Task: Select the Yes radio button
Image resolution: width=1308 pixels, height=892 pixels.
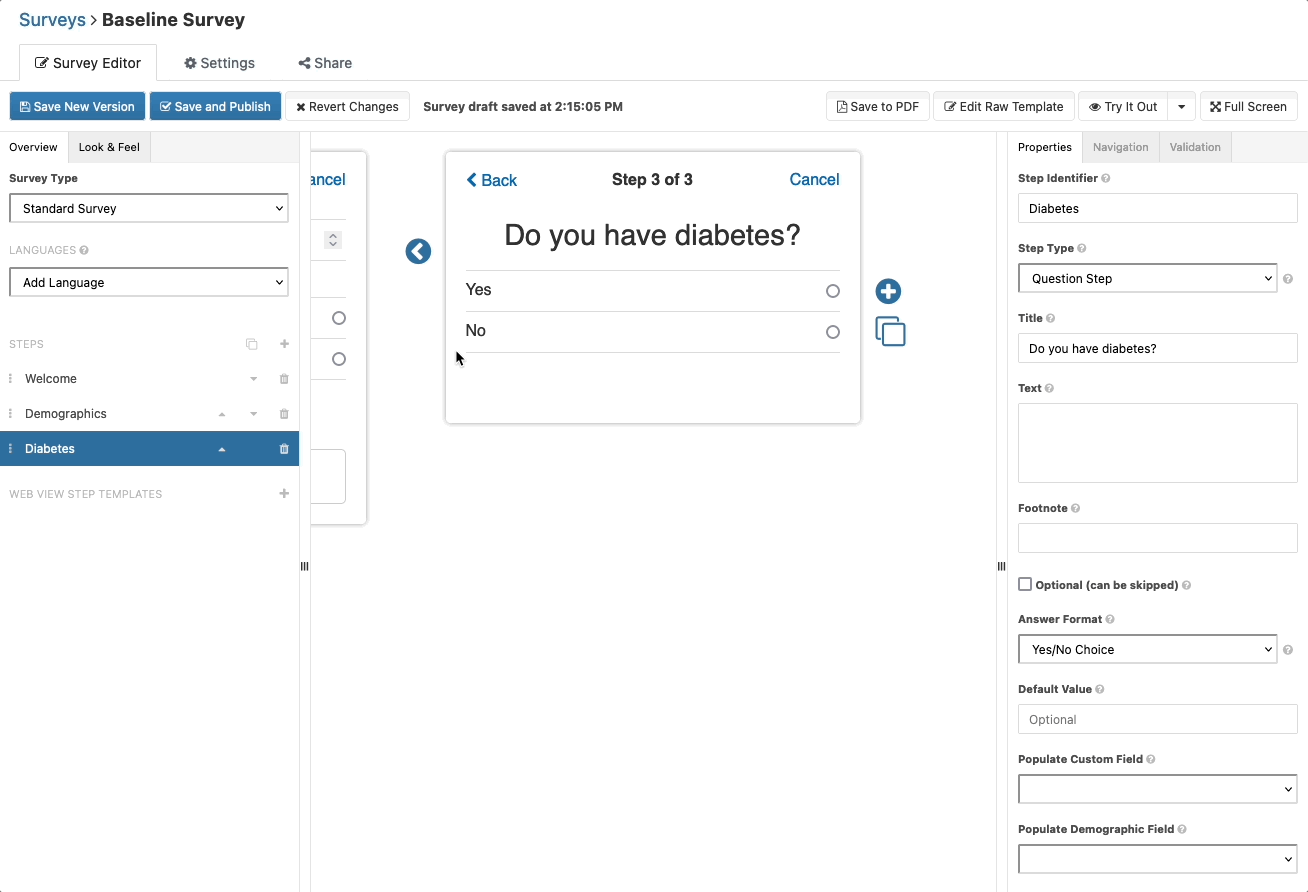Action: [832, 291]
